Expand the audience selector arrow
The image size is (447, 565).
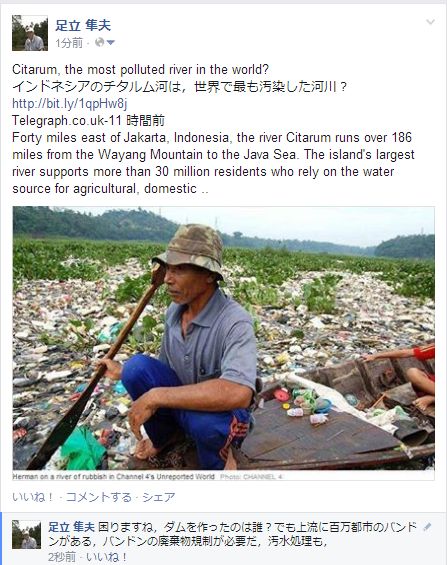111,43
